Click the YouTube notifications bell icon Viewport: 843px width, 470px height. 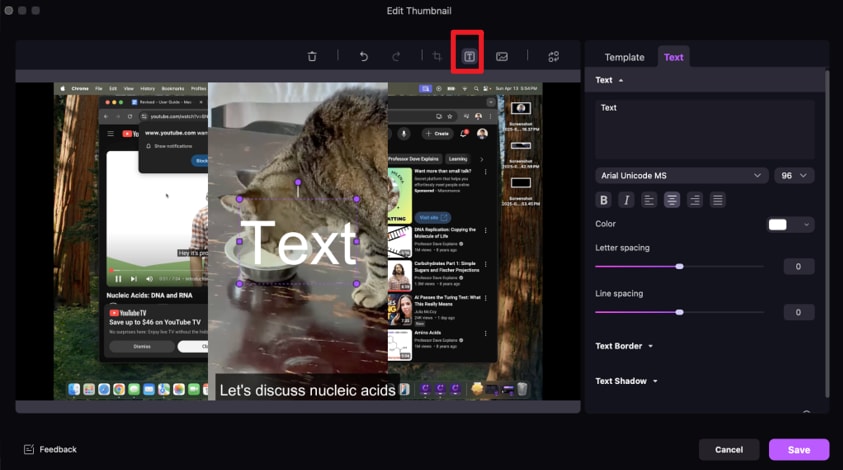pos(463,133)
